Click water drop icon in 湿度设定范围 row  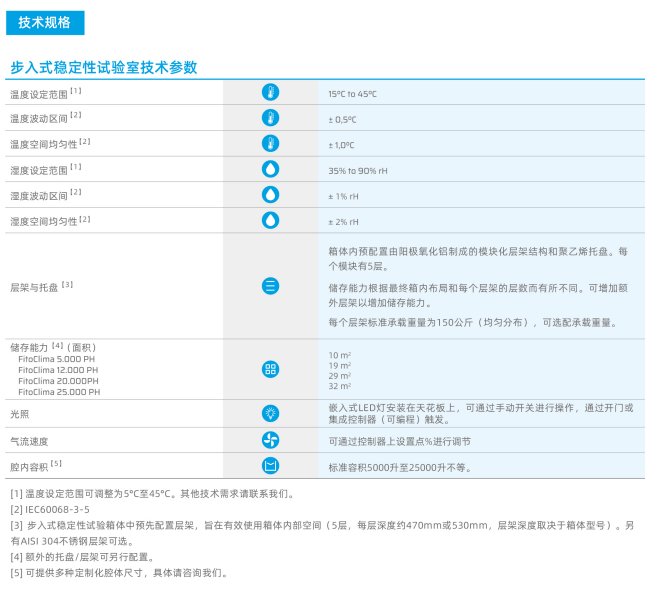(x=270, y=169)
